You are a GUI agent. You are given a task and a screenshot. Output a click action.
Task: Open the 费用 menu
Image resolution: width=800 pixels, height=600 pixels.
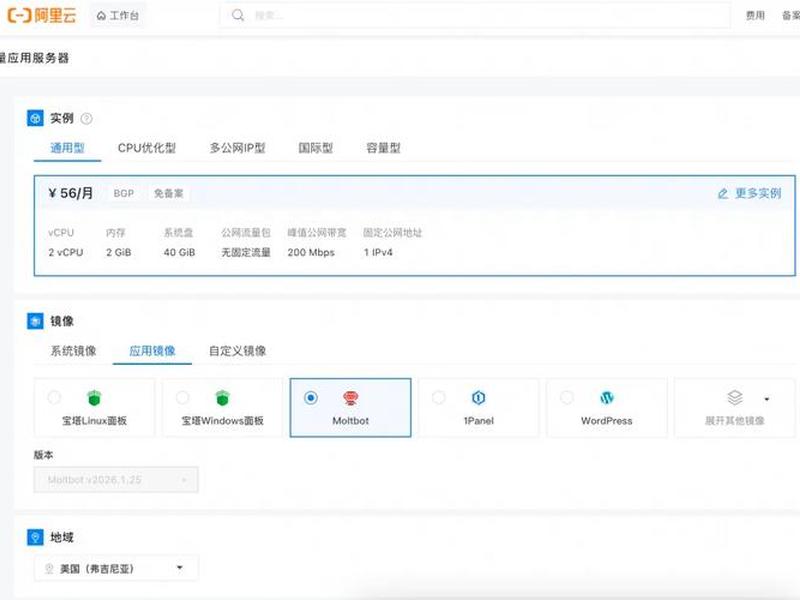coord(755,15)
